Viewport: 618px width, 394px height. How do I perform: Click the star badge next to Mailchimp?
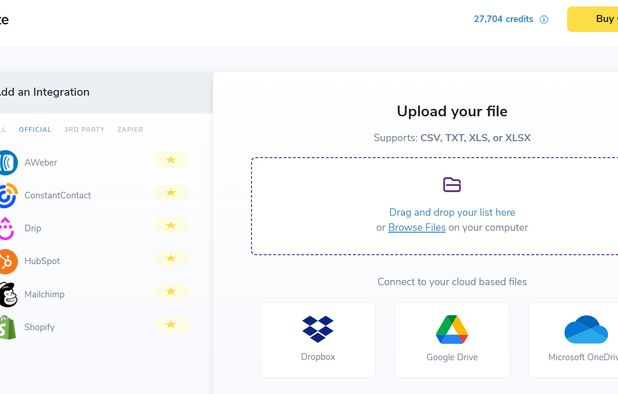tap(171, 292)
